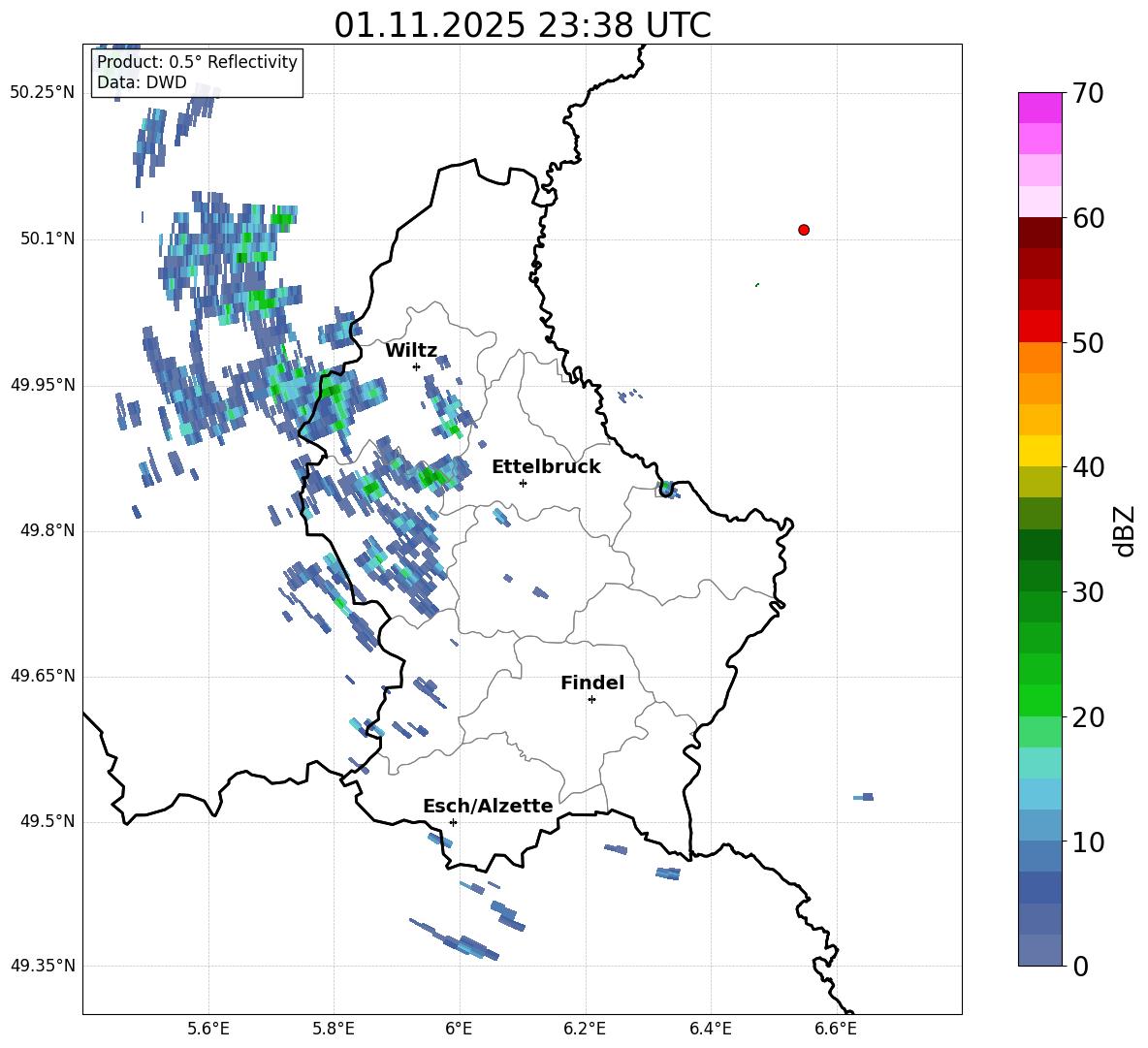Screen dimensions: 1148x1048
Task: Click the 50.1°N latitude label
Action: pos(48,238)
